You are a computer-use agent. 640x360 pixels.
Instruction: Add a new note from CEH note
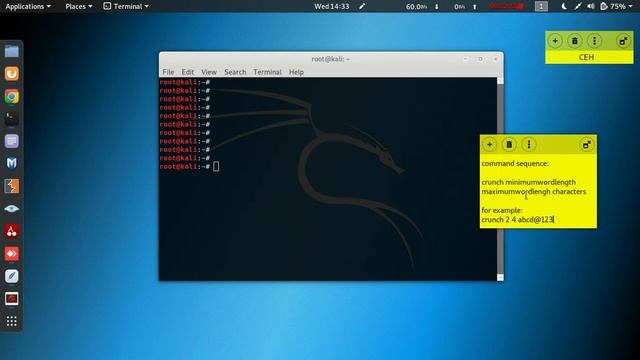coord(555,41)
